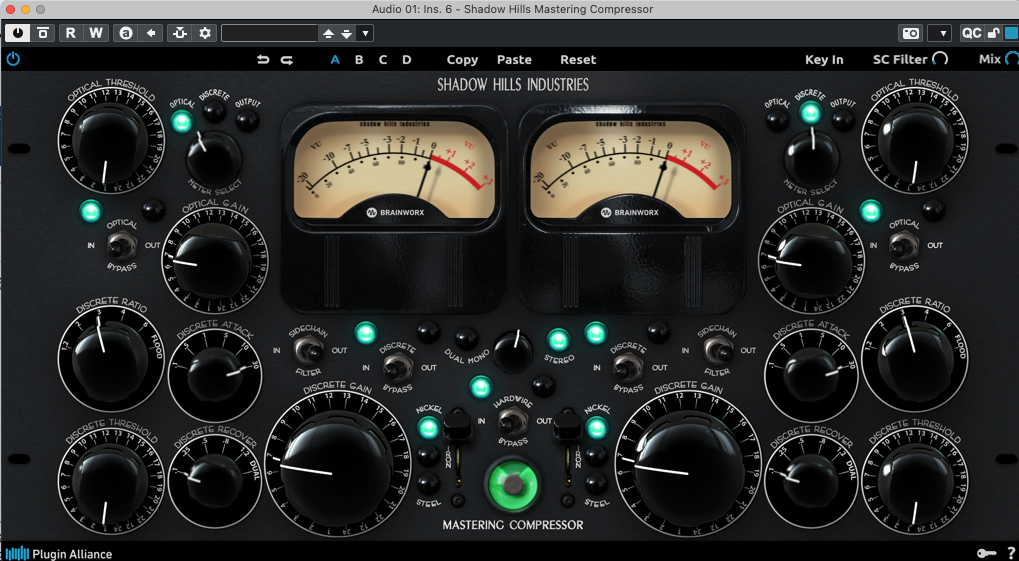Flip left channel Sidechain Filter switch

tap(308, 350)
